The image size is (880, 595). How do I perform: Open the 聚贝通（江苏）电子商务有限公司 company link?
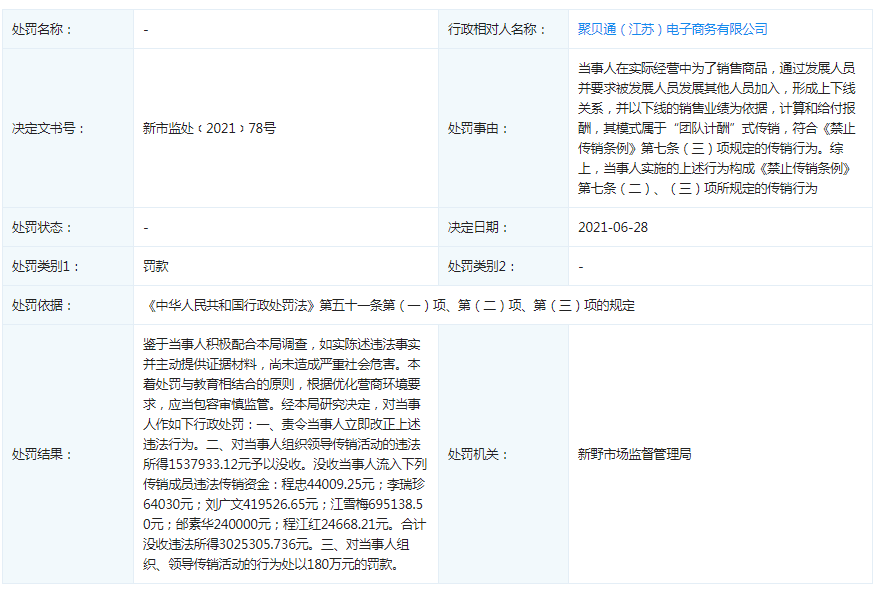coord(672,30)
